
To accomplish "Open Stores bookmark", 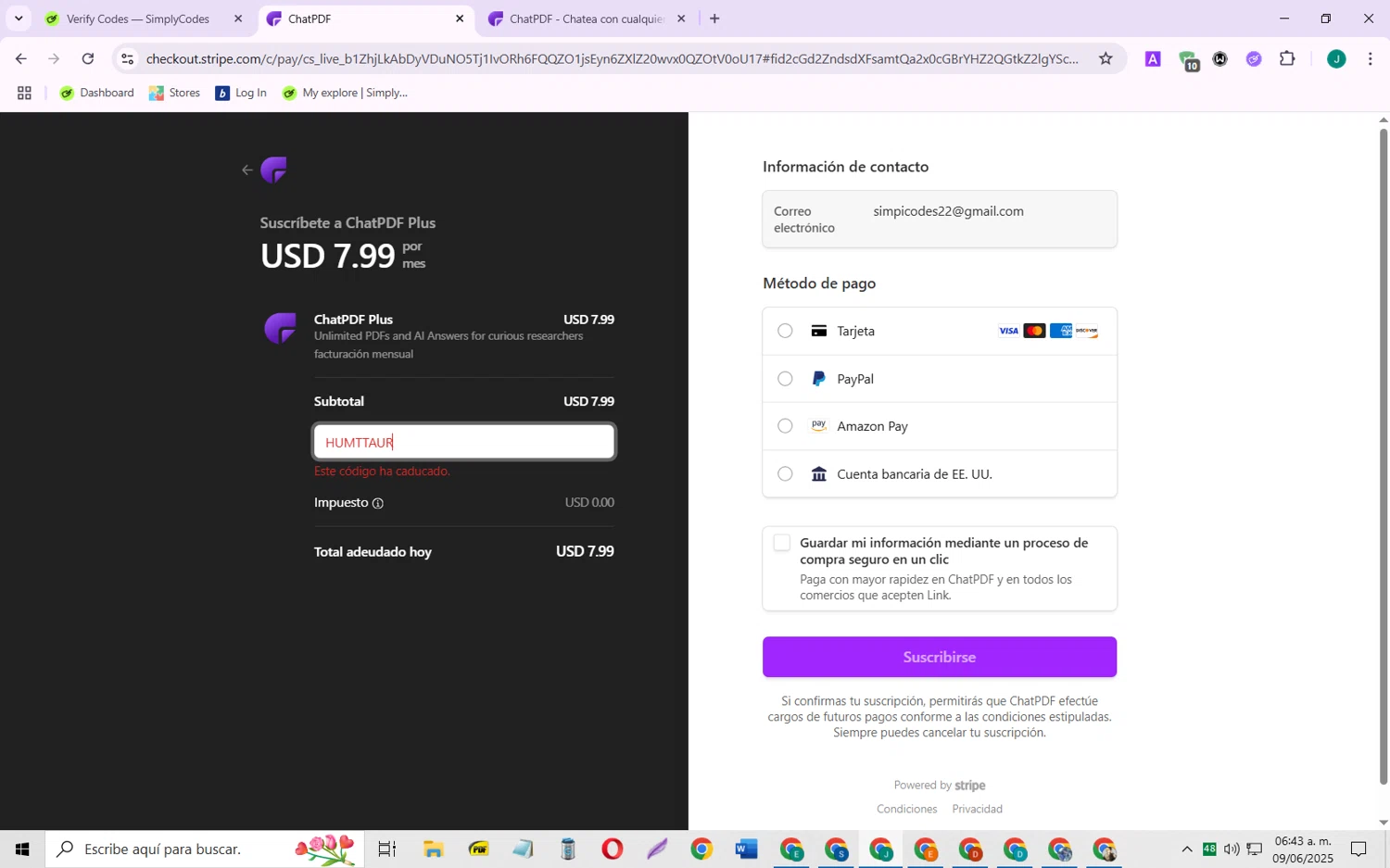I will pos(175,93).
